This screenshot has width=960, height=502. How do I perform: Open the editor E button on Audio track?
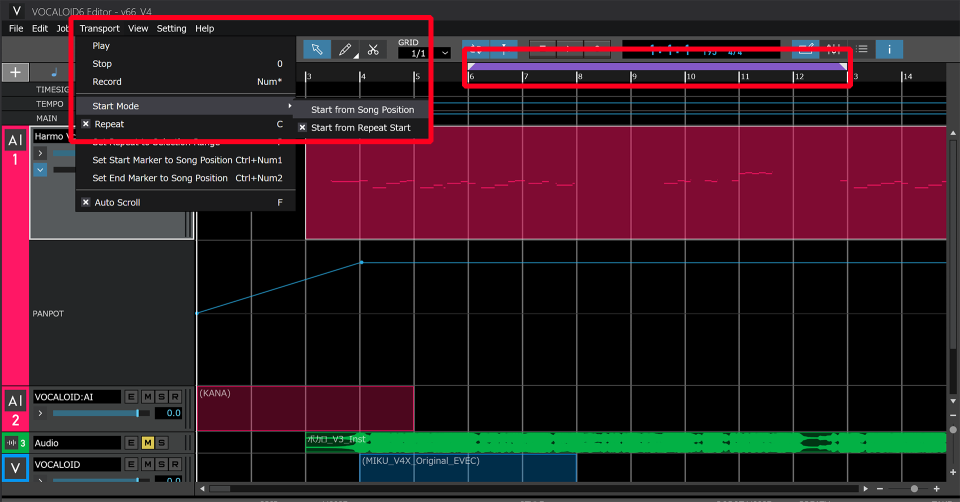131,443
